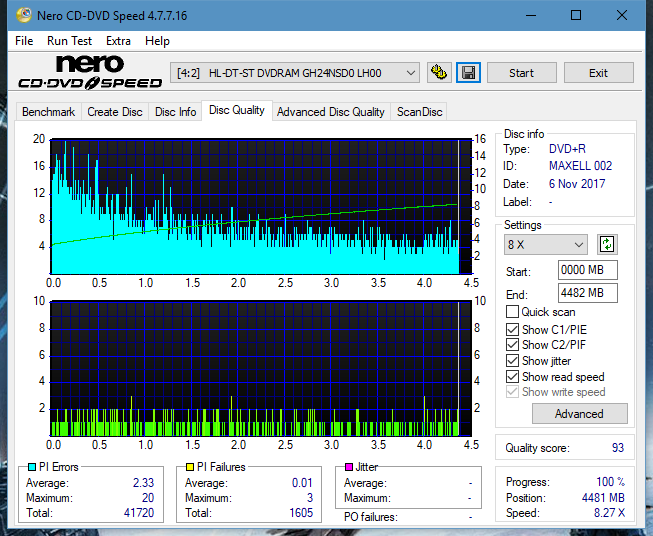
Task: Expand the 8 X speed dropdown
Action: point(546,244)
